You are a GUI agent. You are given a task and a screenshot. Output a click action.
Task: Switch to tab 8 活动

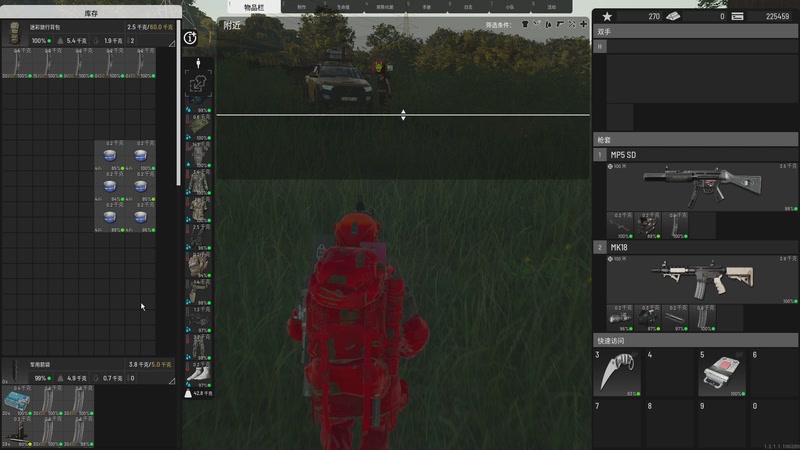pyautogui.click(x=552, y=7)
